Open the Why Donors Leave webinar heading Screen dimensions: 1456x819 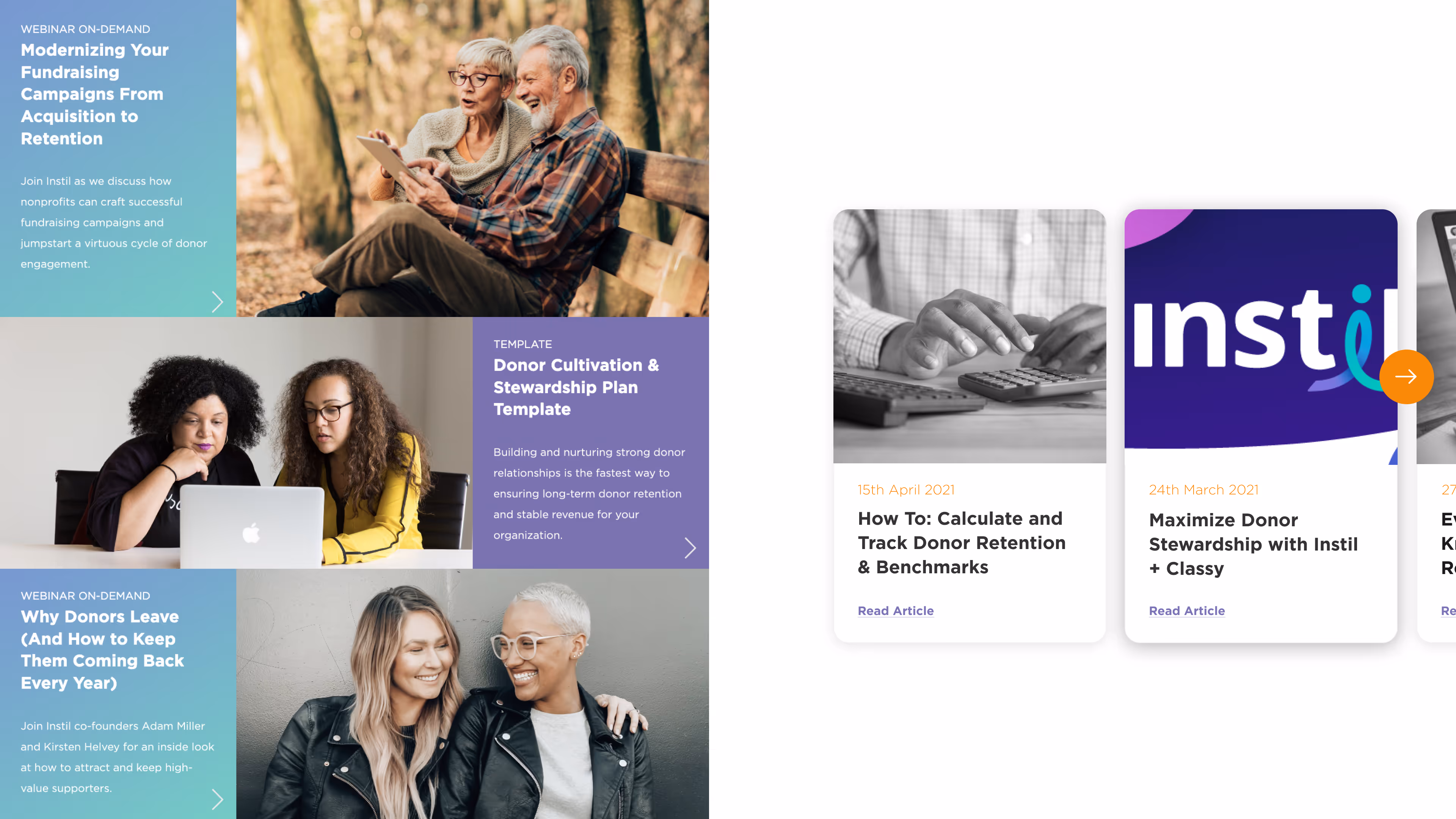click(102, 650)
